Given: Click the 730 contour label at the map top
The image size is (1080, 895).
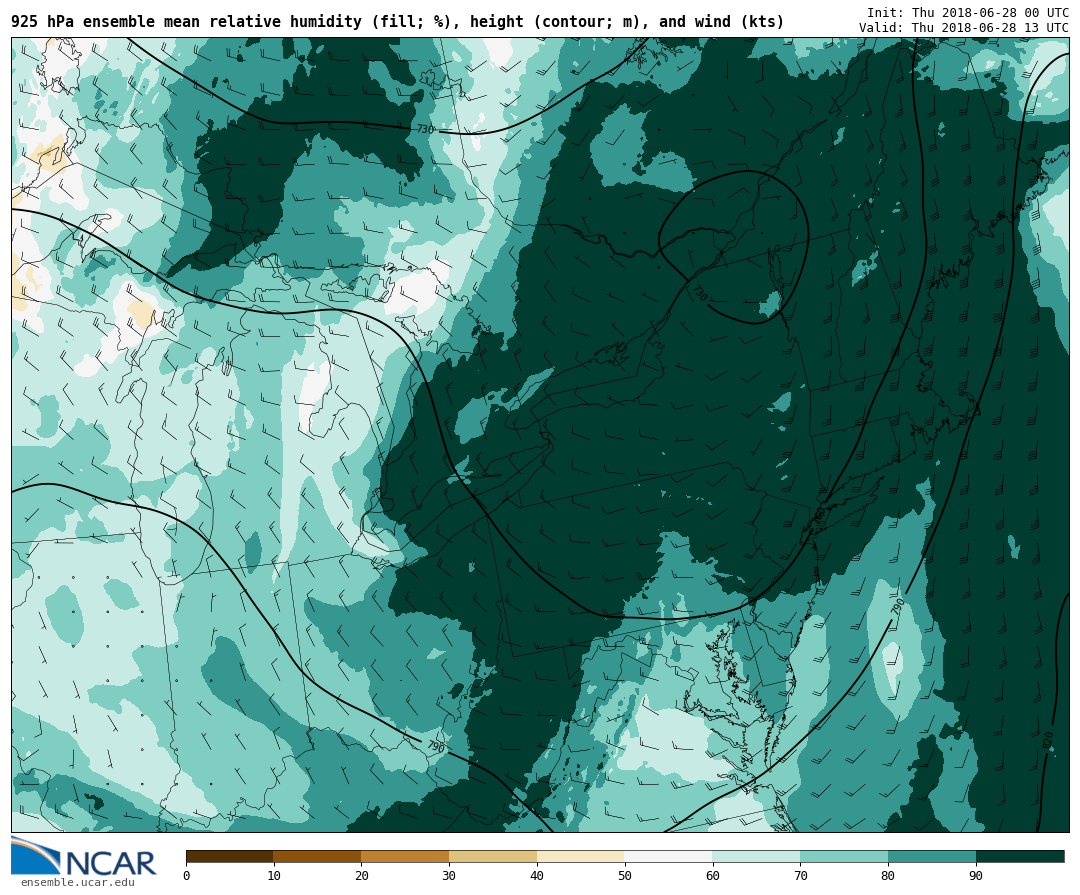Looking at the screenshot, I should 426,129.
